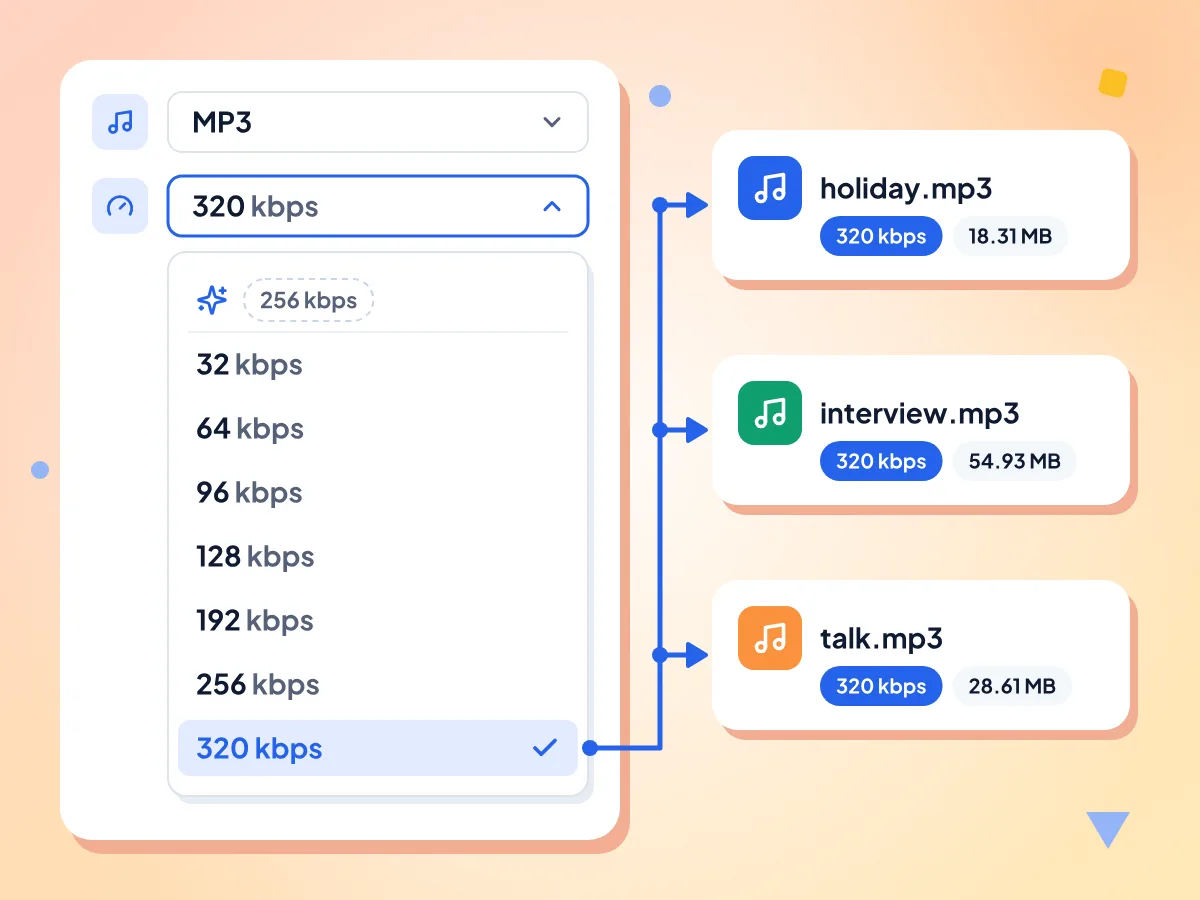Screen dimensions: 1200x900
Task: Click the music note format icon
Action: pos(120,122)
